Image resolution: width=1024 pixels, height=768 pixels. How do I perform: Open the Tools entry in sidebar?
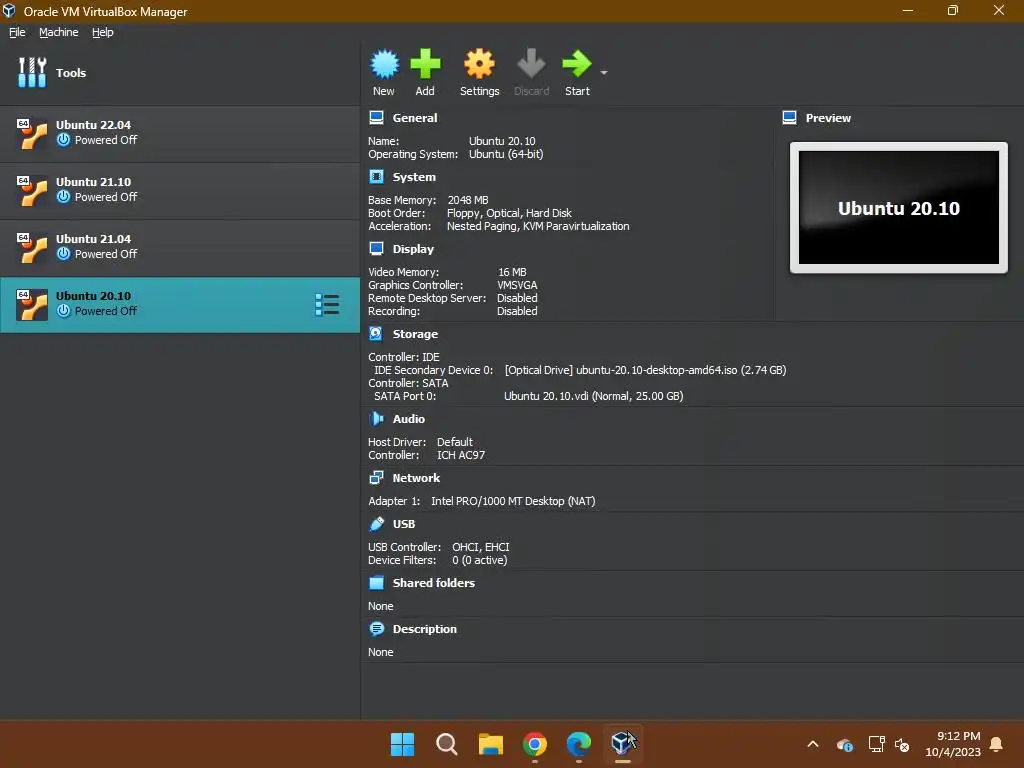[x=180, y=72]
